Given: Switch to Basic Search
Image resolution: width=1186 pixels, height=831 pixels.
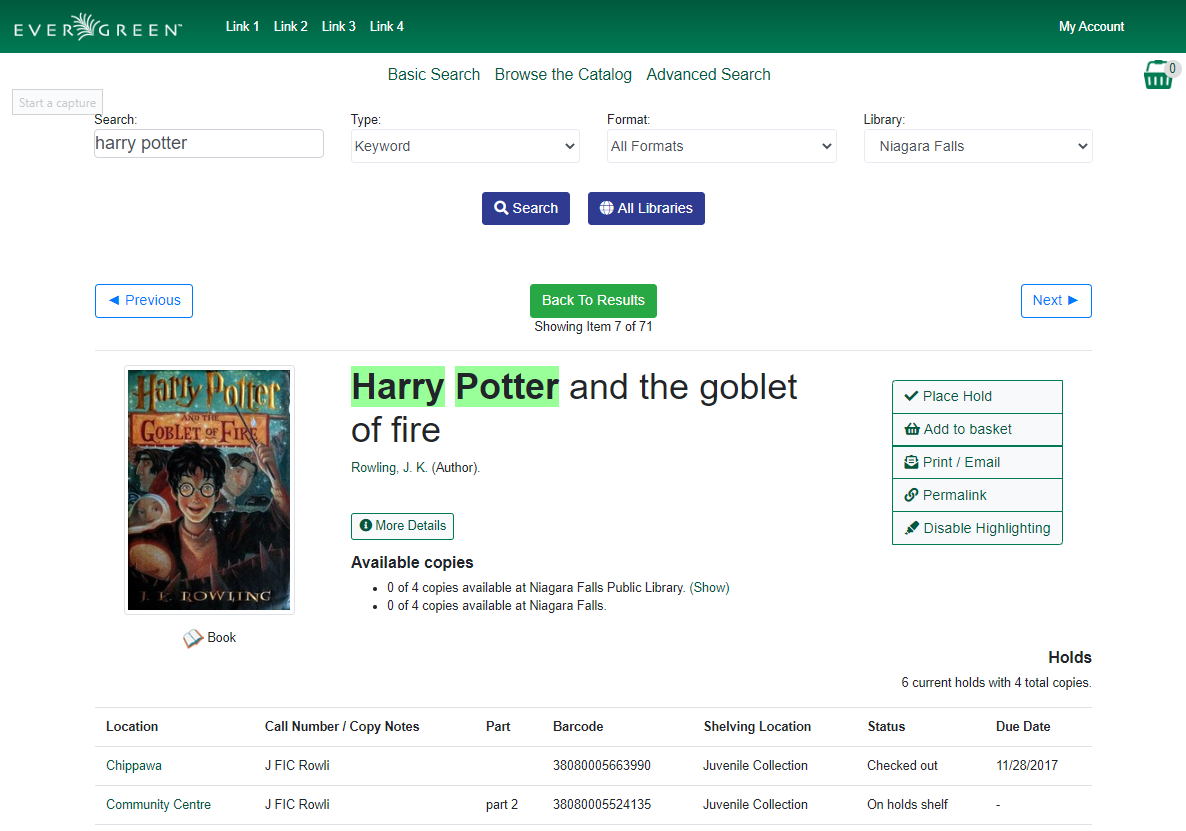Looking at the screenshot, I should [x=433, y=74].
